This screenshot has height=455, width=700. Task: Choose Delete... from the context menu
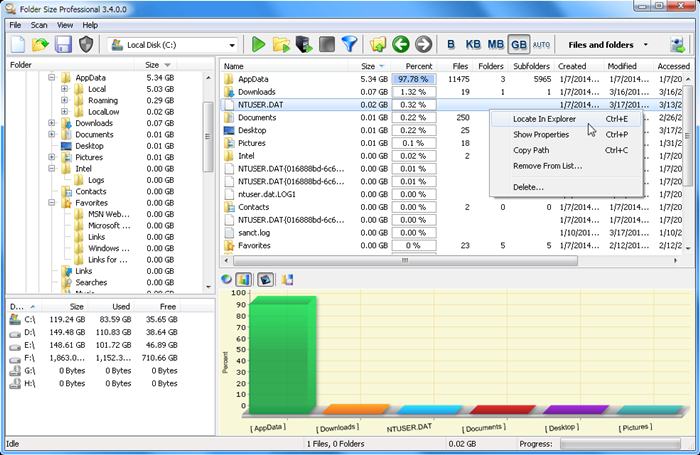[566, 188]
